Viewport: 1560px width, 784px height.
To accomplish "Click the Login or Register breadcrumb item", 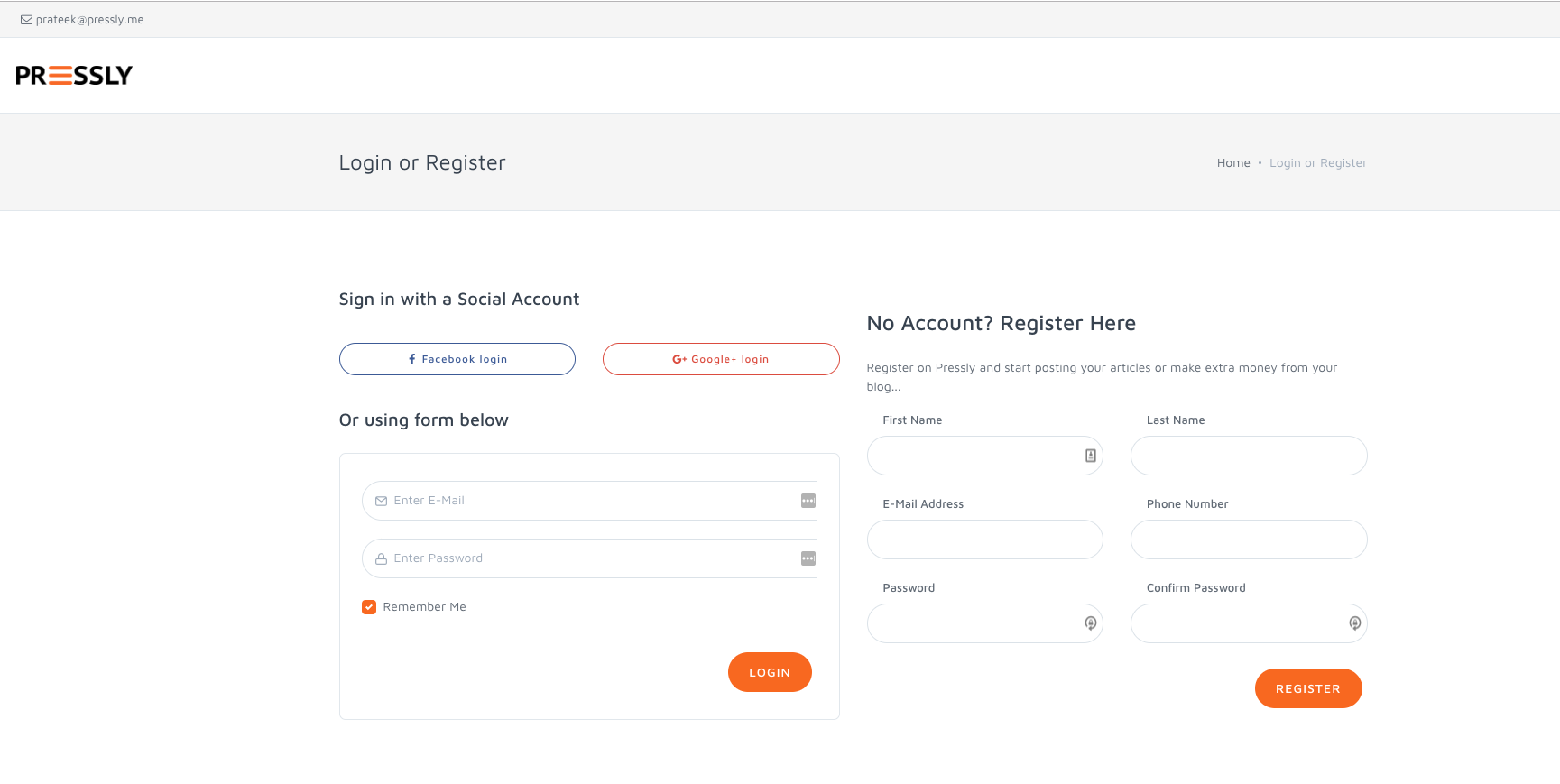I will point(1317,163).
